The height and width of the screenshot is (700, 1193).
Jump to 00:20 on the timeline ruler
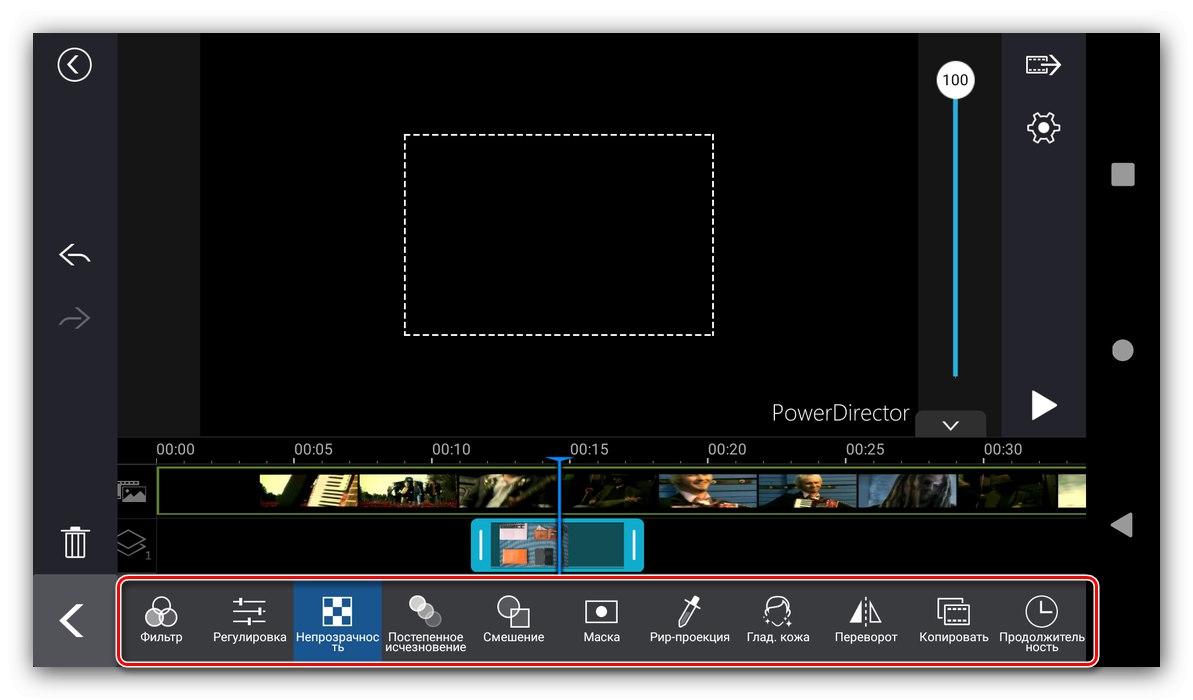pos(727,450)
